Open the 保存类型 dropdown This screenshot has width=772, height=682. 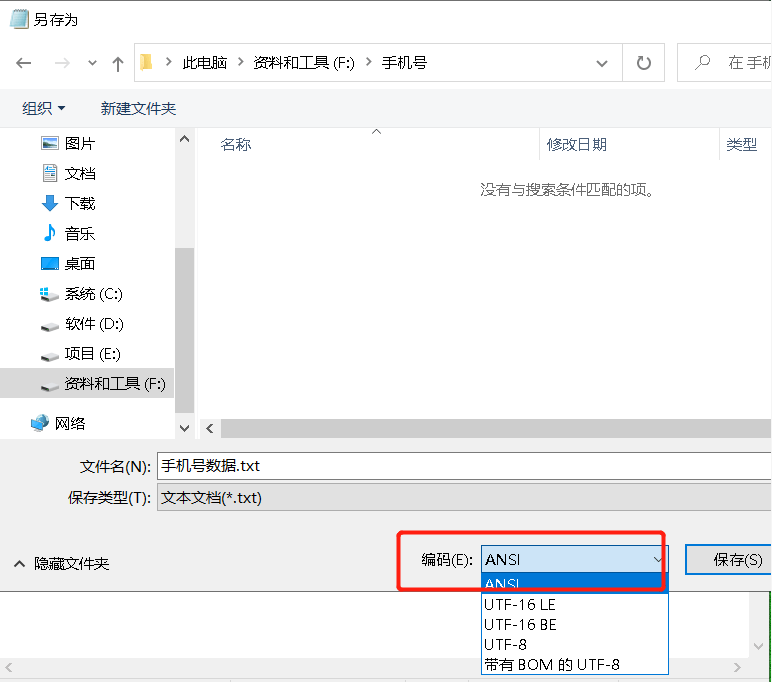(x=464, y=497)
